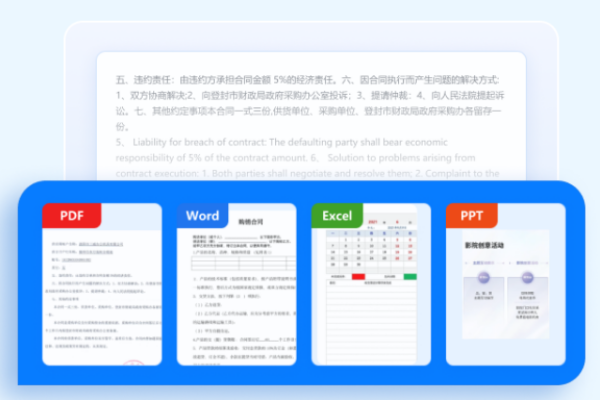Open the PDF document thumbnail card
Screen dimensions: 600x400
pos(102,284)
